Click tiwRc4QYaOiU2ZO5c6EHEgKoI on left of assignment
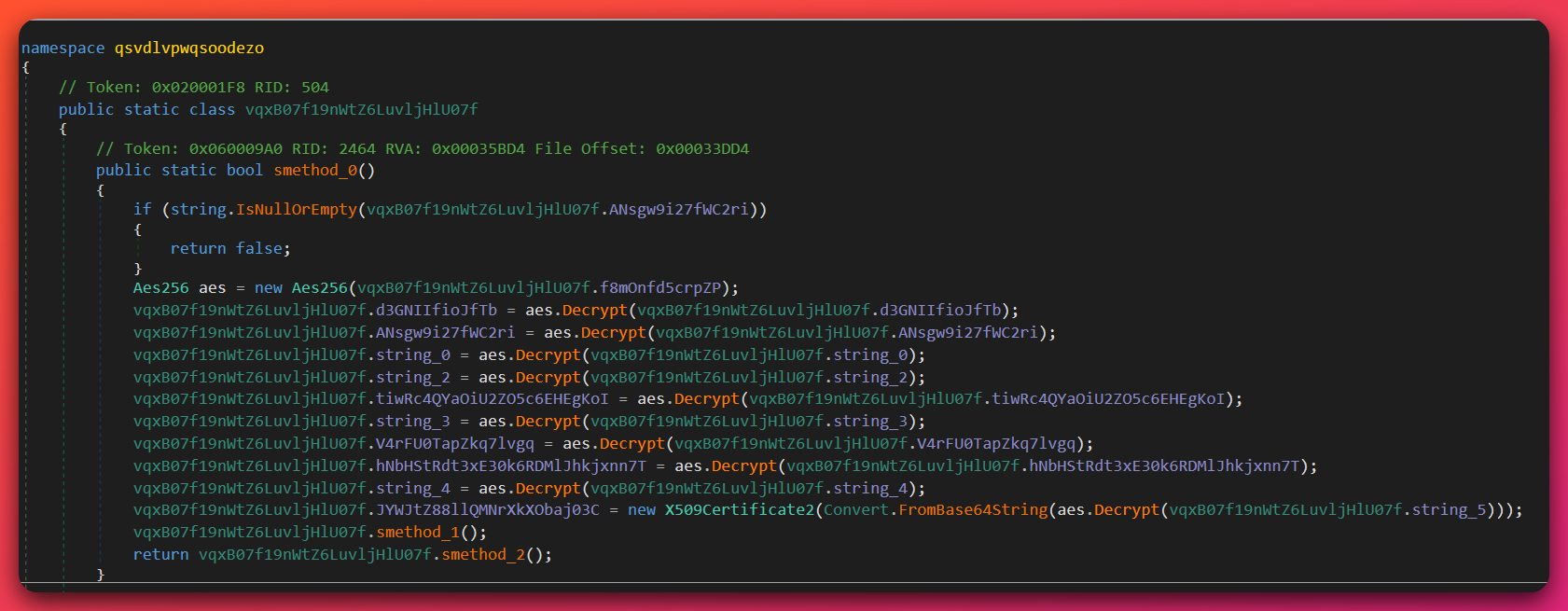The width and height of the screenshot is (1568, 611). pos(493,398)
